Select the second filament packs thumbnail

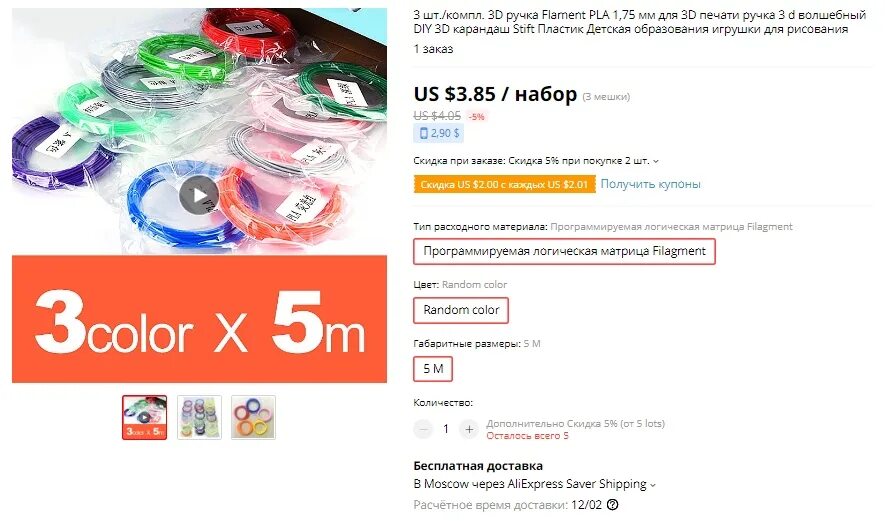[x=199, y=418]
